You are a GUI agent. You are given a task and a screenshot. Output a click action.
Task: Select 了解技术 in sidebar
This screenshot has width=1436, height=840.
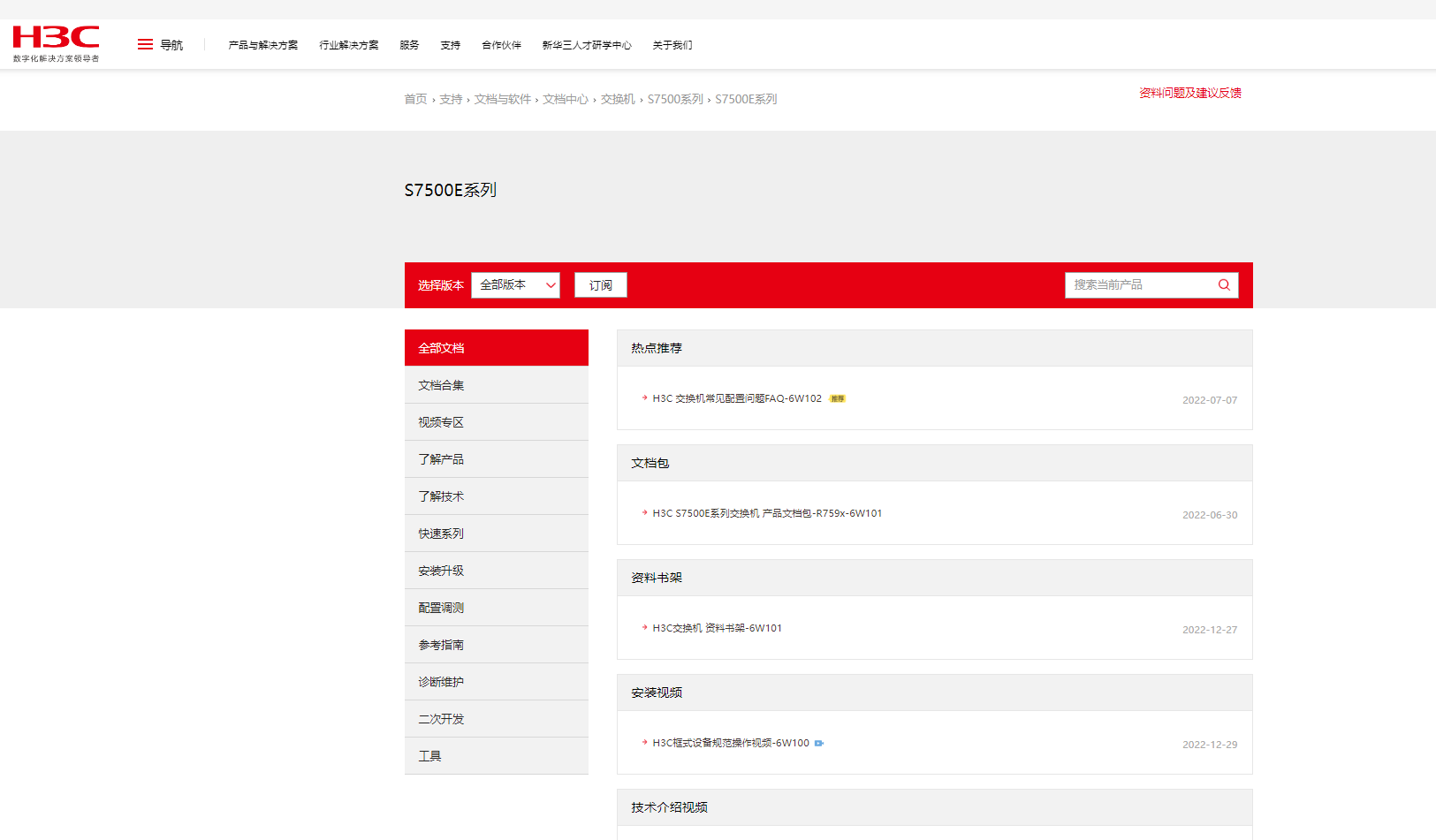(497, 496)
